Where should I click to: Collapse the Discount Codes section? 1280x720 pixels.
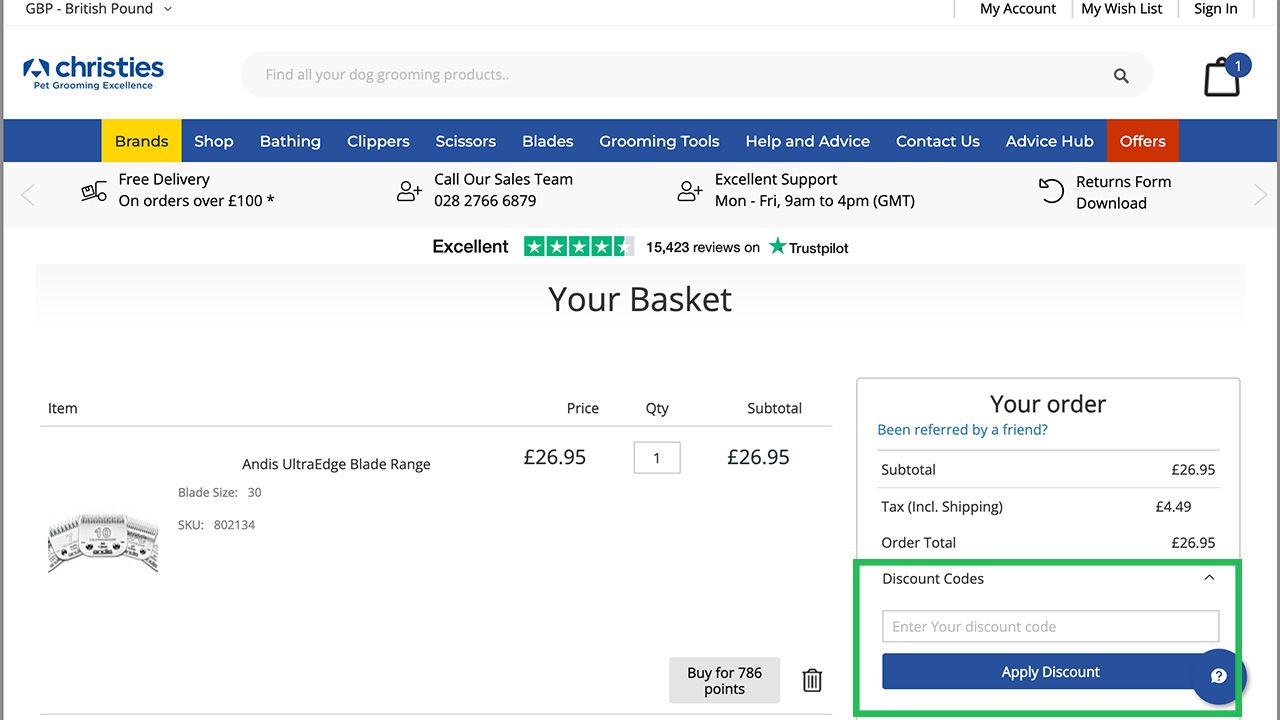1209,578
